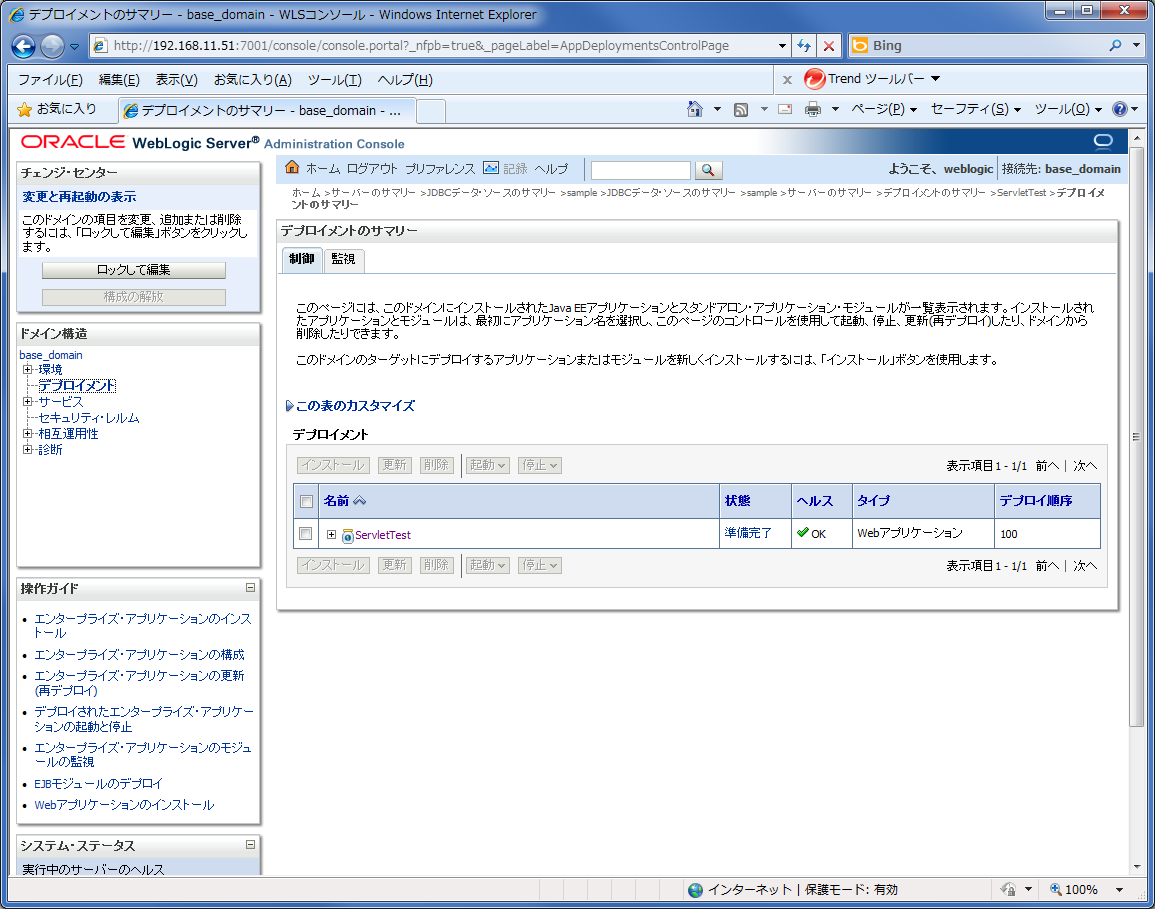Click the Read Mail toolbar icon
Viewport: 1155px width, 909px height.
(785, 109)
